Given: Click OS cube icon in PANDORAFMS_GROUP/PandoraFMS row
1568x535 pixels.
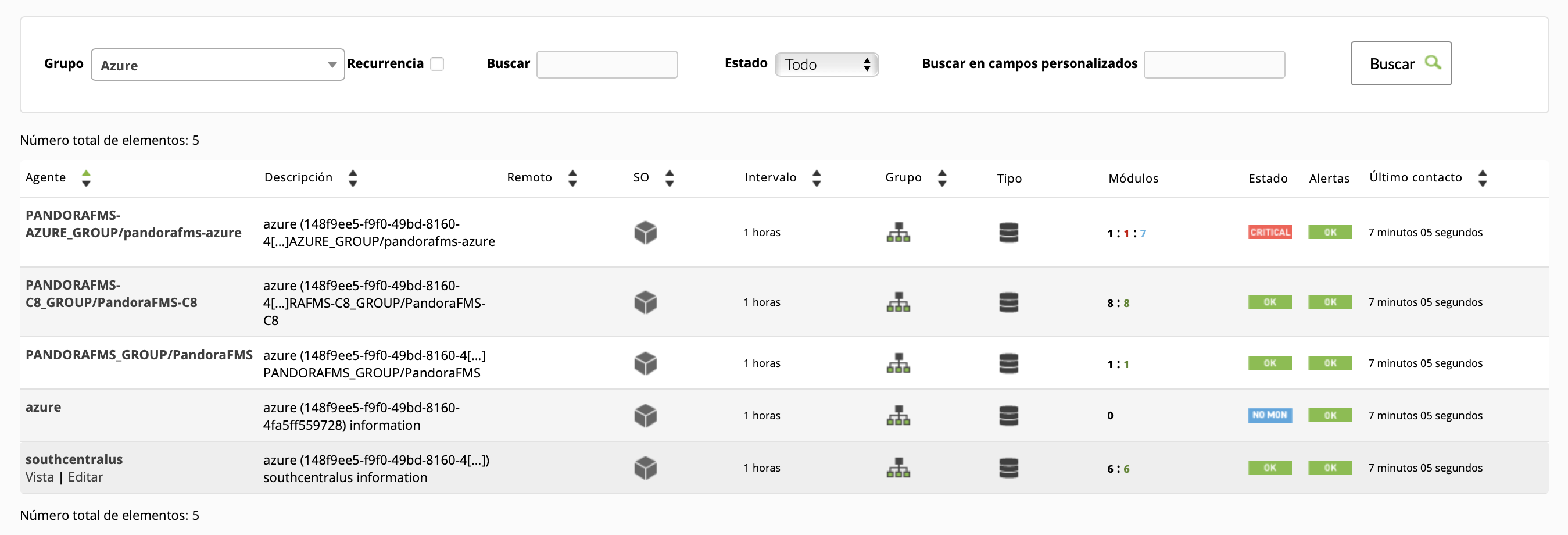Looking at the screenshot, I should (645, 363).
